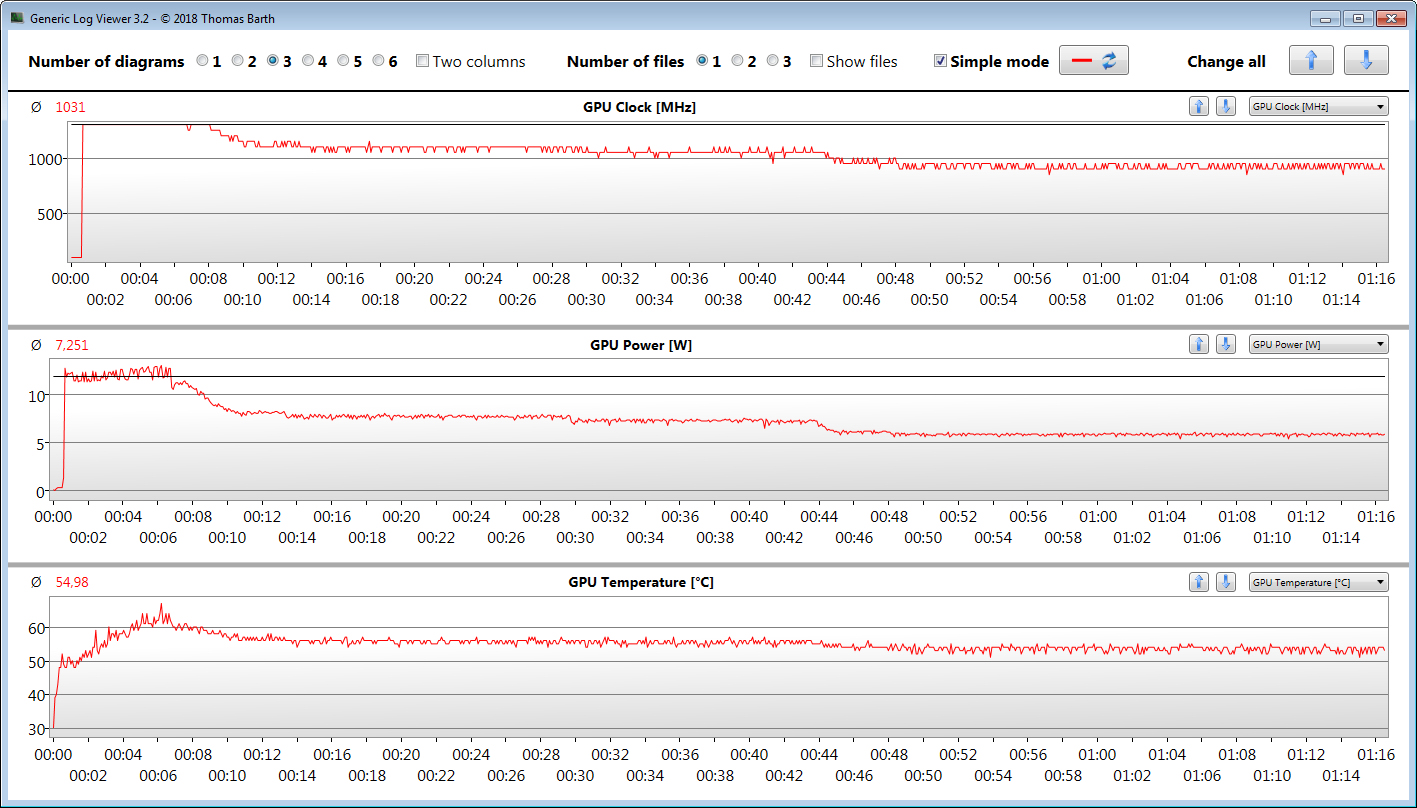
Task: Toggle the Show files checkbox
Action: 817,61
